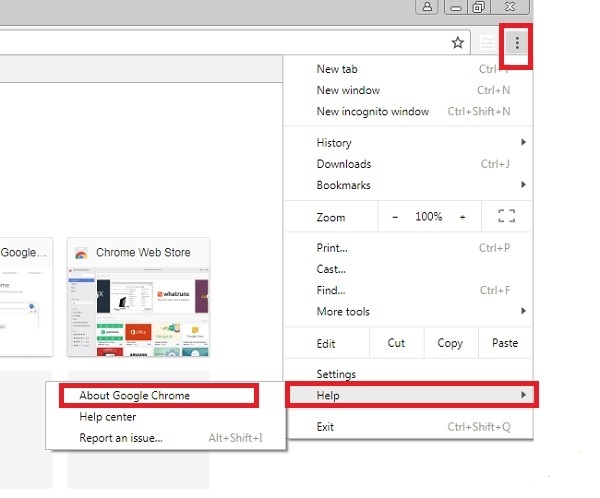This screenshot has width=600, height=498.
Task: Select New tab from the menu
Action: pos(408,69)
